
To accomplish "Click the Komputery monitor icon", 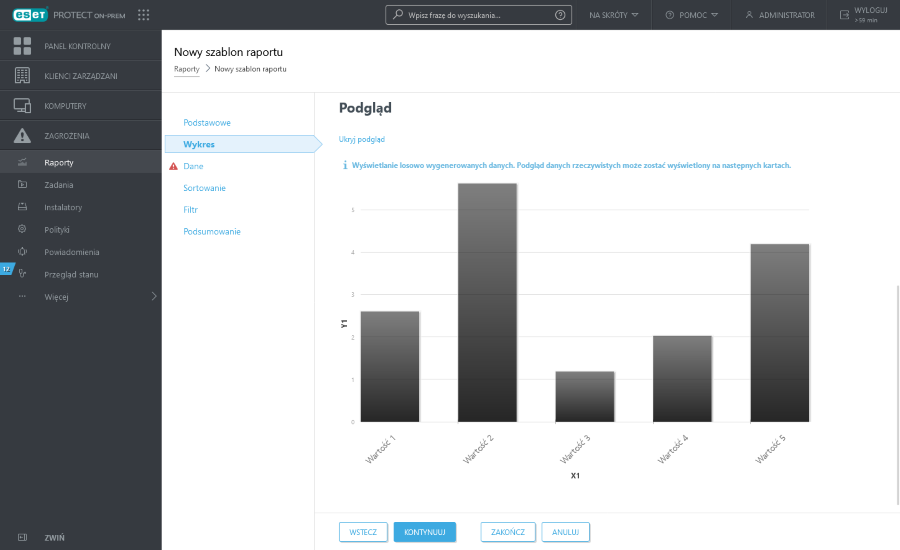I will (x=22, y=106).
